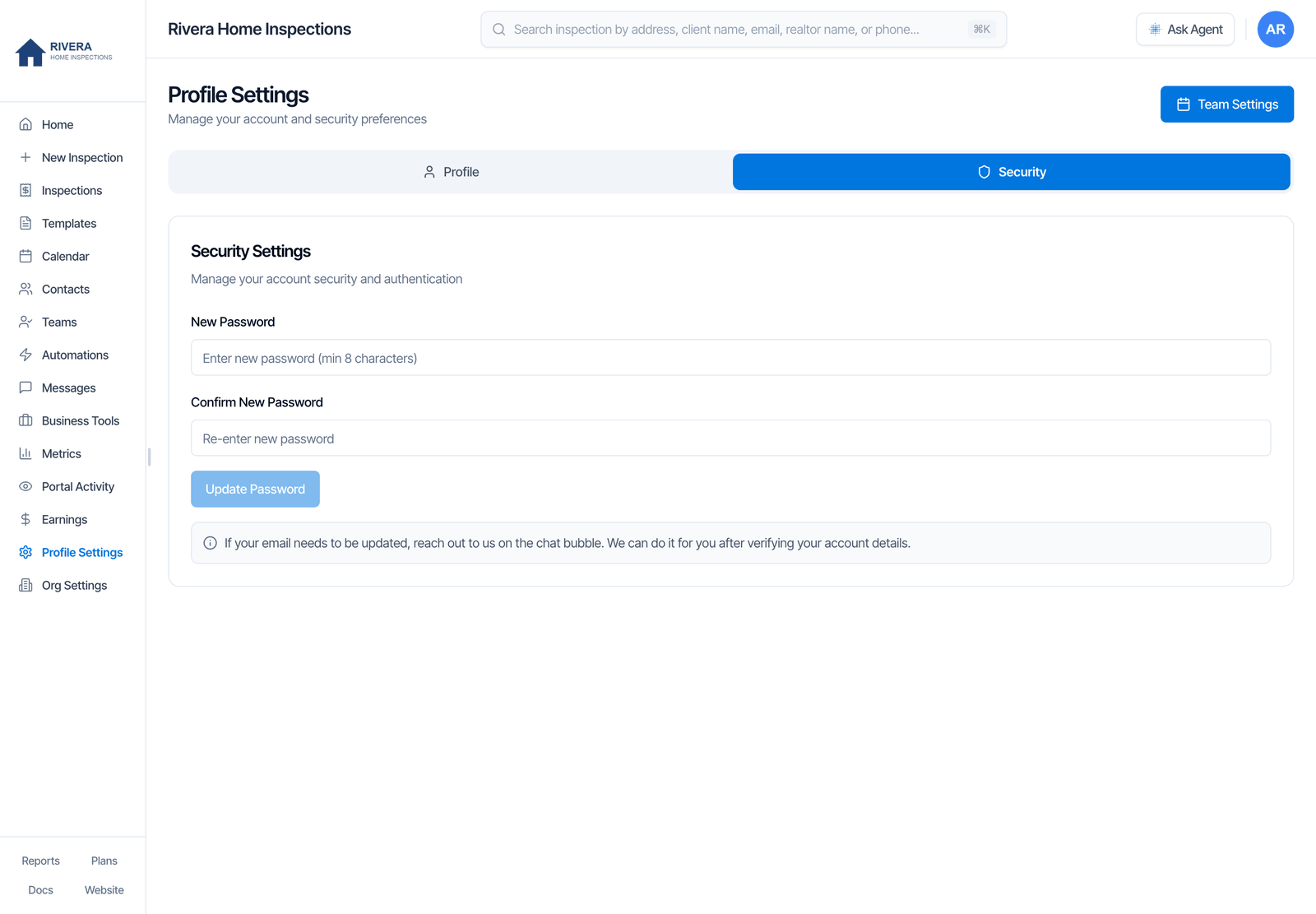This screenshot has height=914, width=1316.
Task: Open the Ask Agent button
Action: coord(1185,29)
